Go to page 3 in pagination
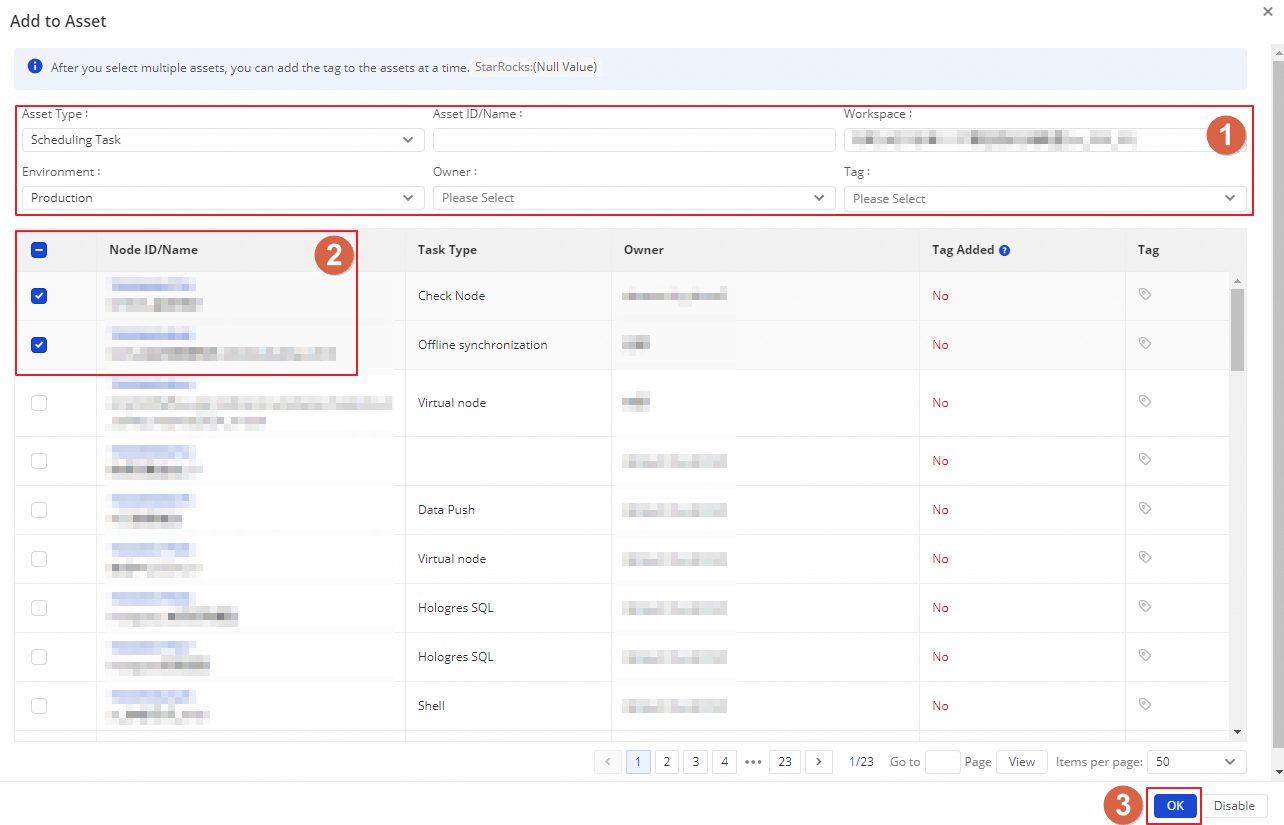1284x825 pixels. click(x=696, y=762)
